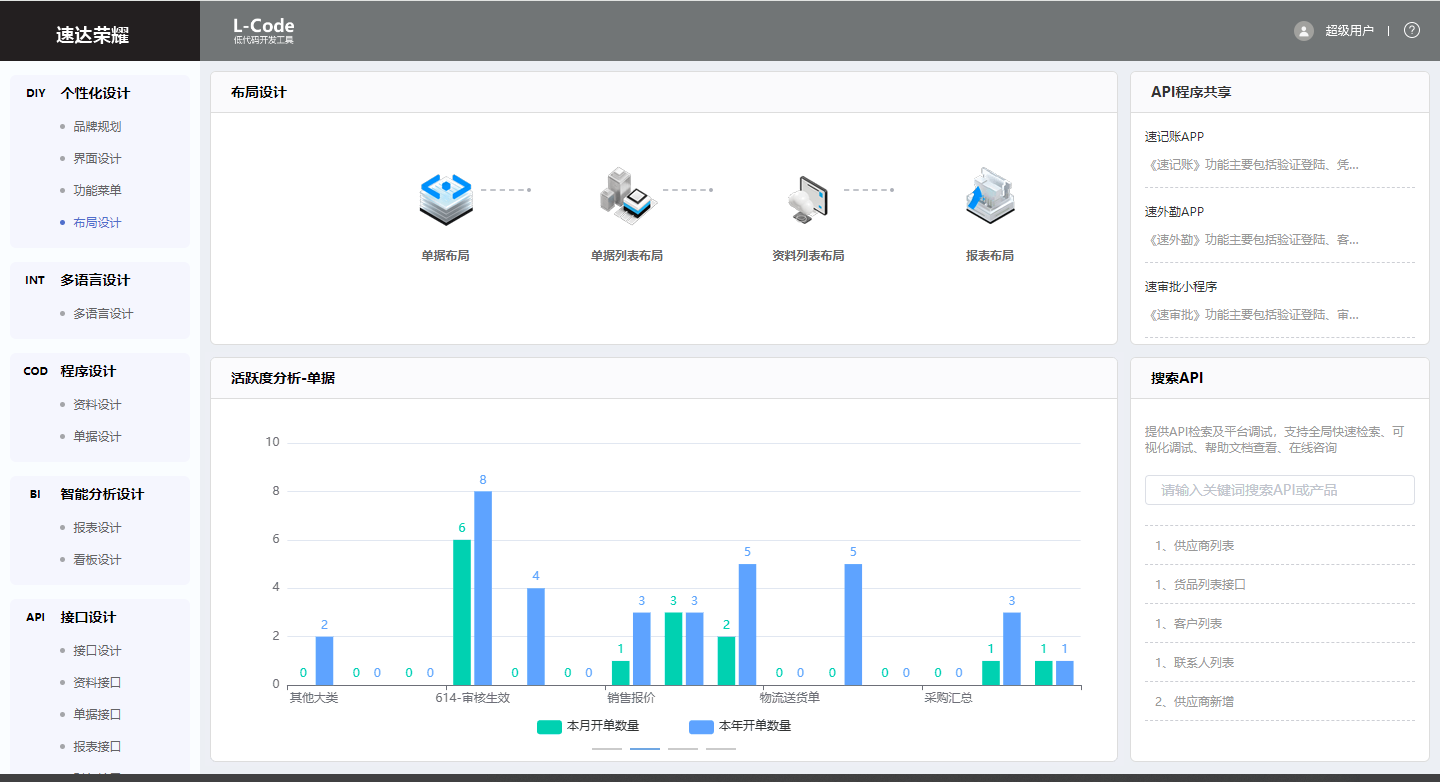This screenshot has height=782, width=1440.
Task: Select the 资料列表布局 icon
Action: pyautogui.click(x=807, y=198)
